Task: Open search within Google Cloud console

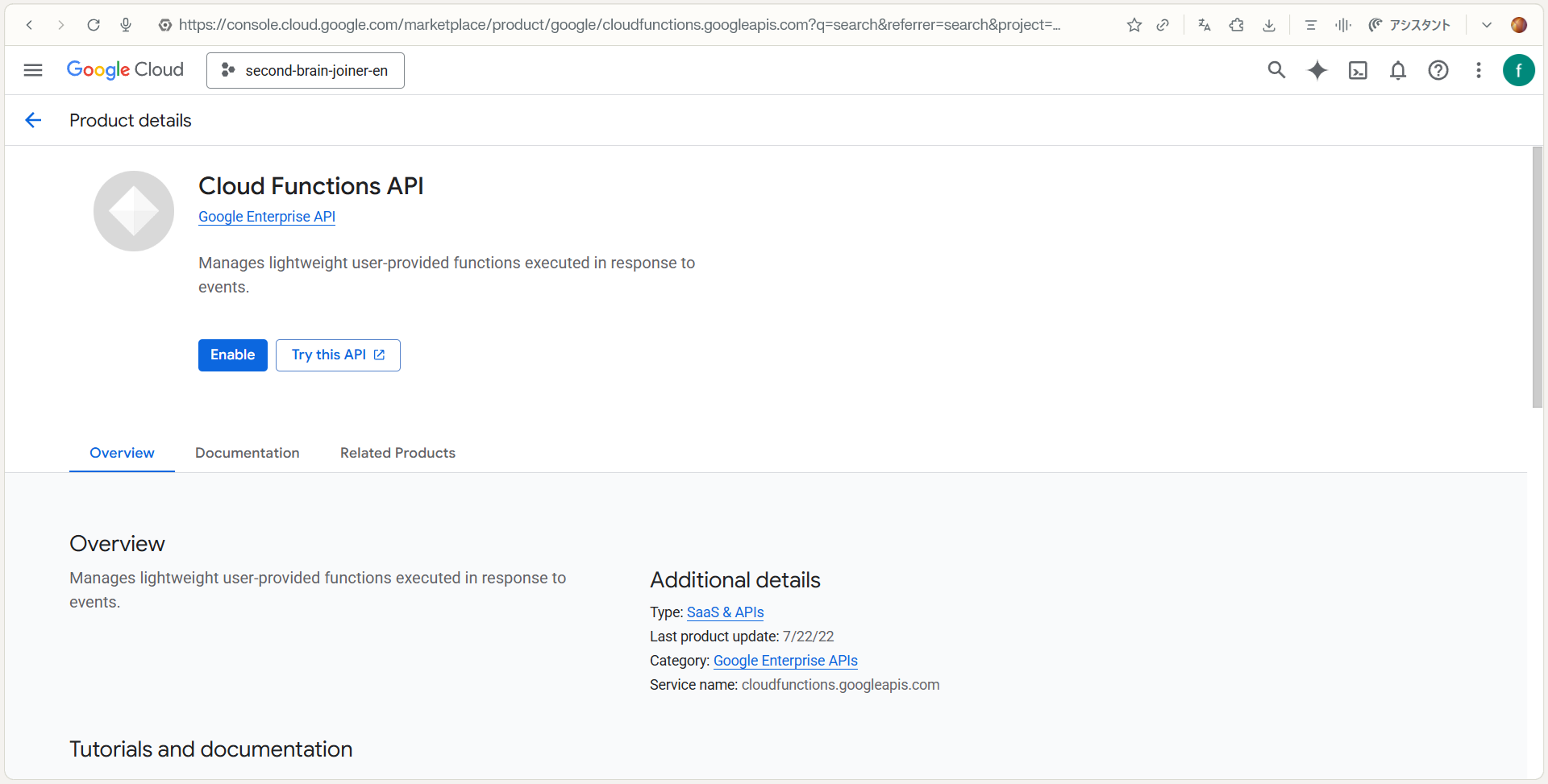Action: click(1276, 70)
